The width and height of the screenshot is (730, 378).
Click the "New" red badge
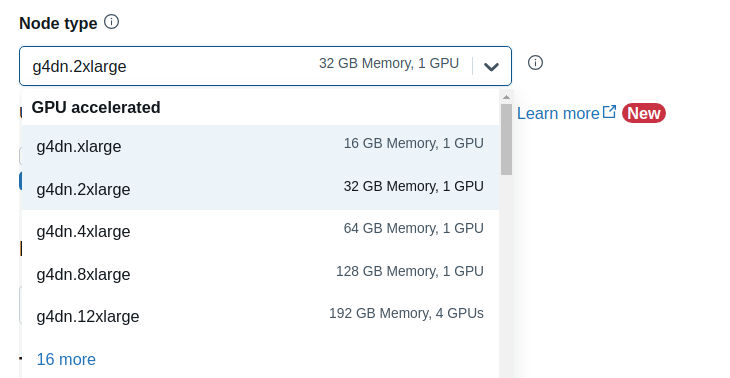point(644,113)
